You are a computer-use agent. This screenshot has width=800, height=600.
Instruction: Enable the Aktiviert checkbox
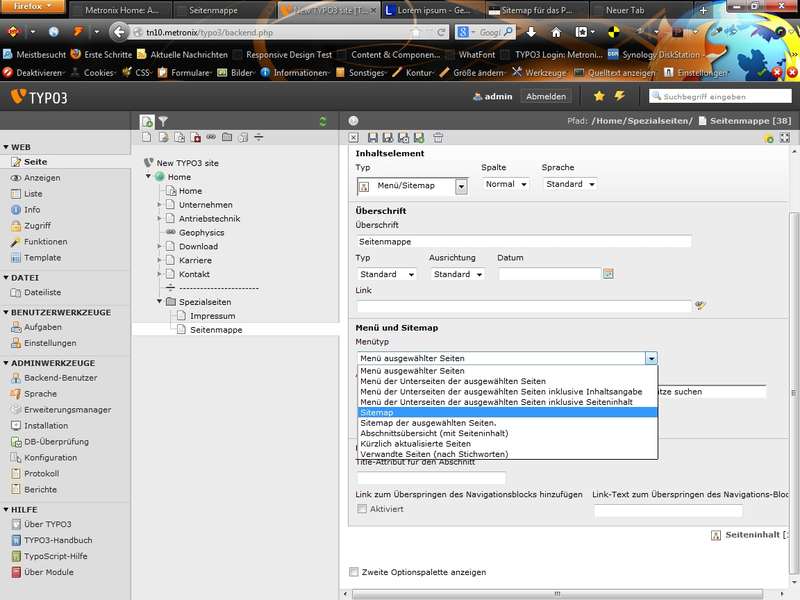(362, 509)
